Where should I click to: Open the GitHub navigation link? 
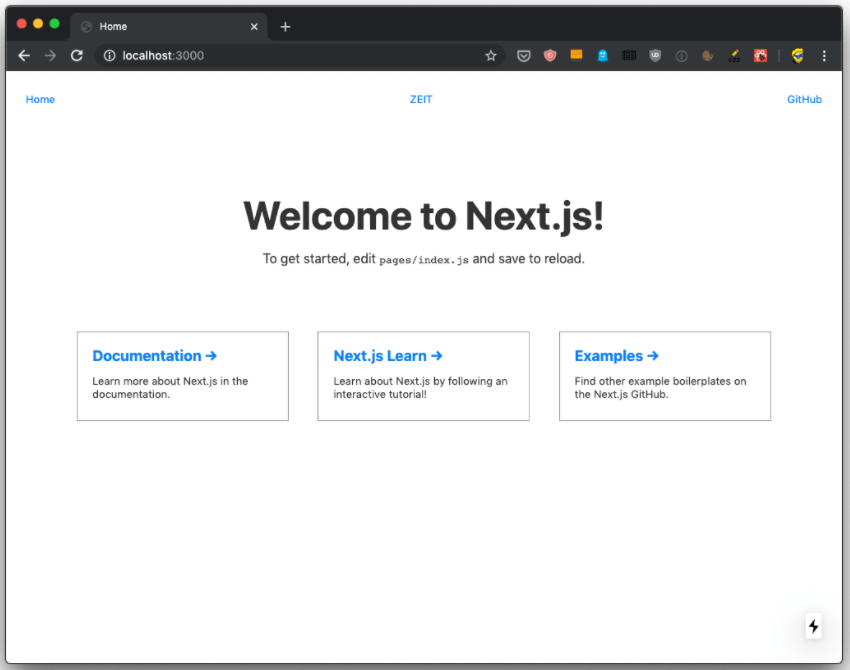tap(804, 99)
